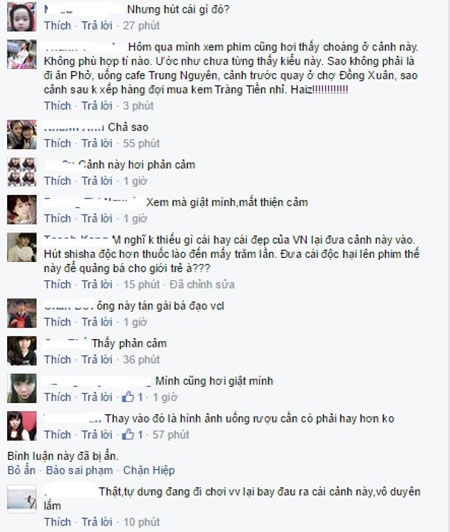Click the thumbs-up icon on the "rượu cần" comment
This screenshot has width=450, height=532.
pyautogui.click(x=128, y=434)
